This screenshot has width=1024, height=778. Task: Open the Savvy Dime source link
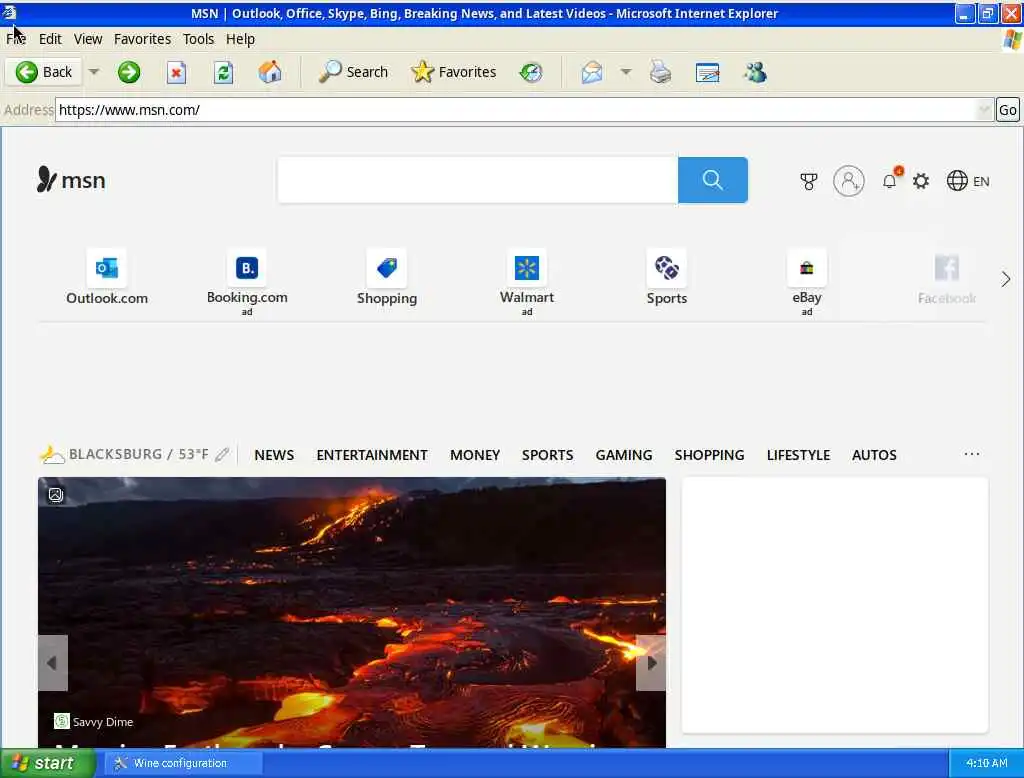[94, 722]
